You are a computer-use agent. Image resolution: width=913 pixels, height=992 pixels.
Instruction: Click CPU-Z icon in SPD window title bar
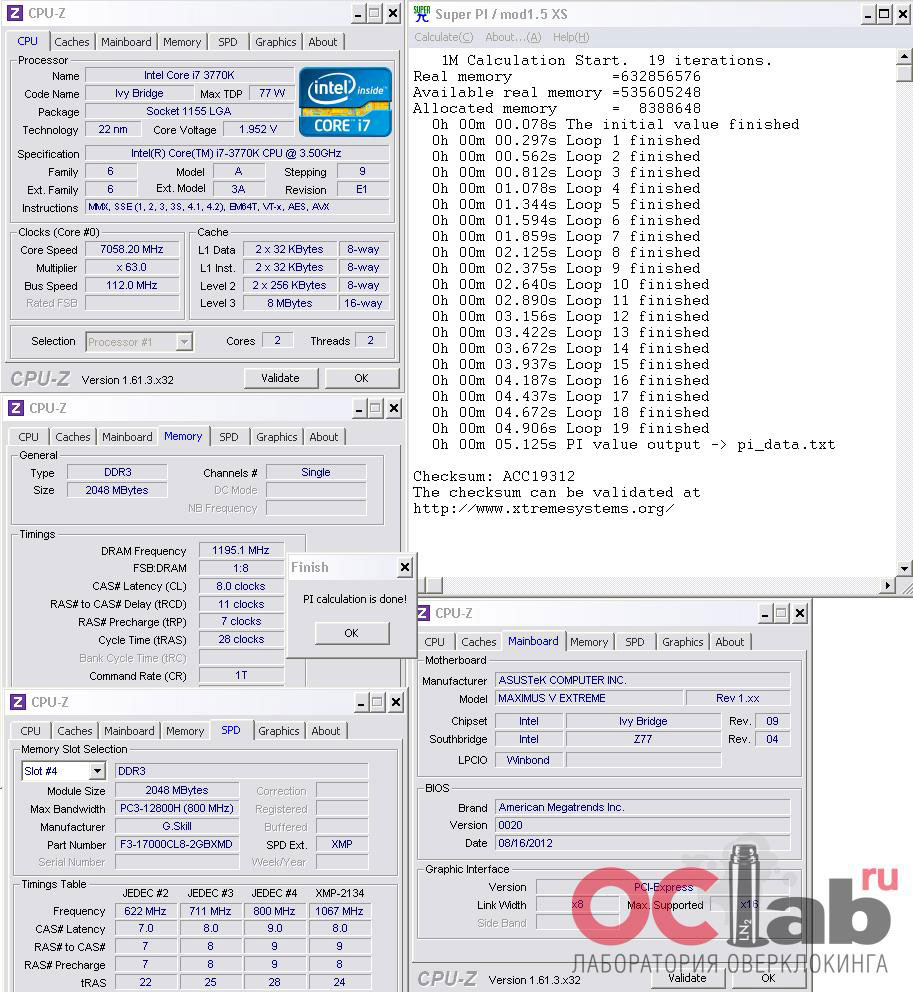point(18,702)
